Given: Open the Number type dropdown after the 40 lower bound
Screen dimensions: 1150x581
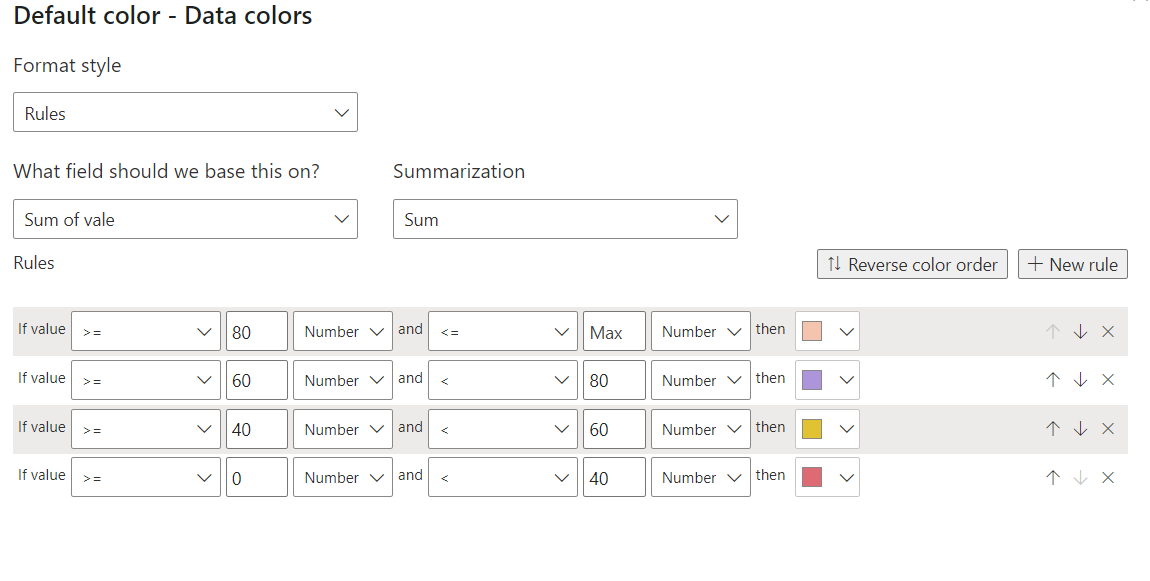Looking at the screenshot, I should coord(343,429).
